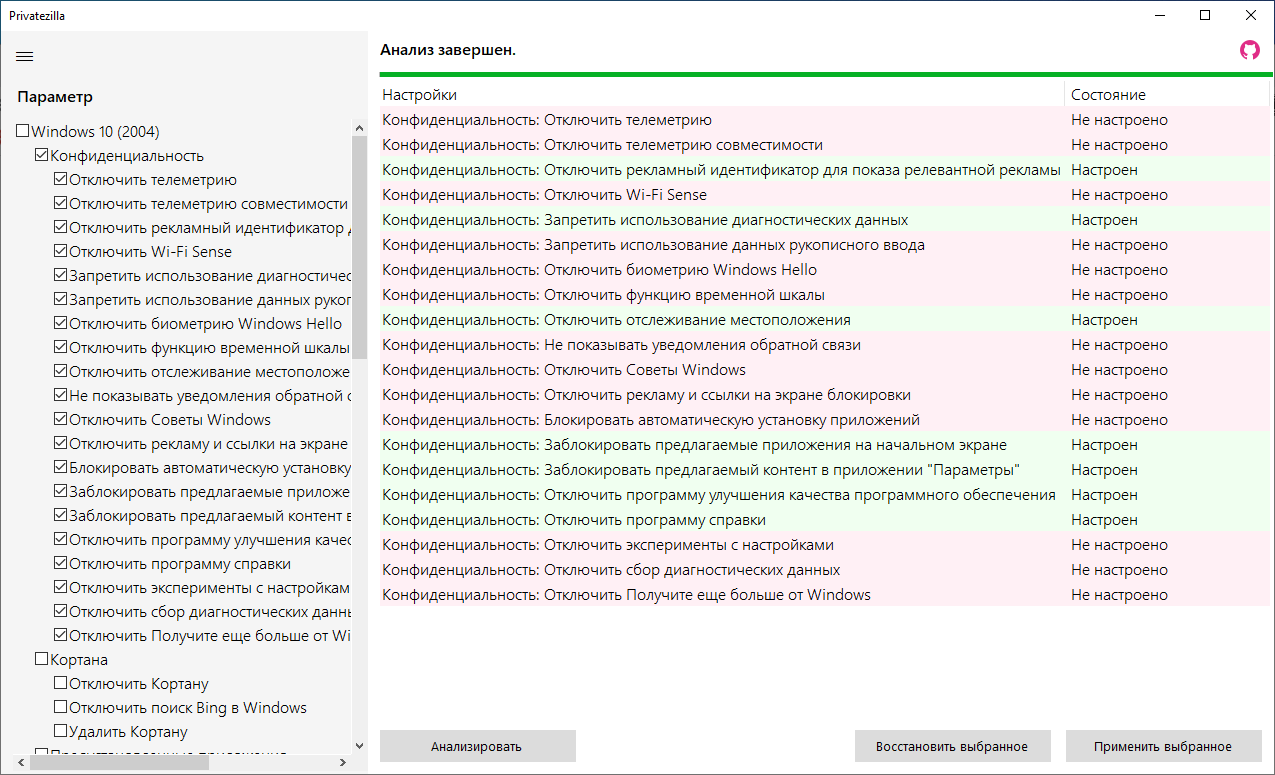Toggle the Windows 10 (2004) checkbox
This screenshot has height=775, width=1275.
point(23,132)
